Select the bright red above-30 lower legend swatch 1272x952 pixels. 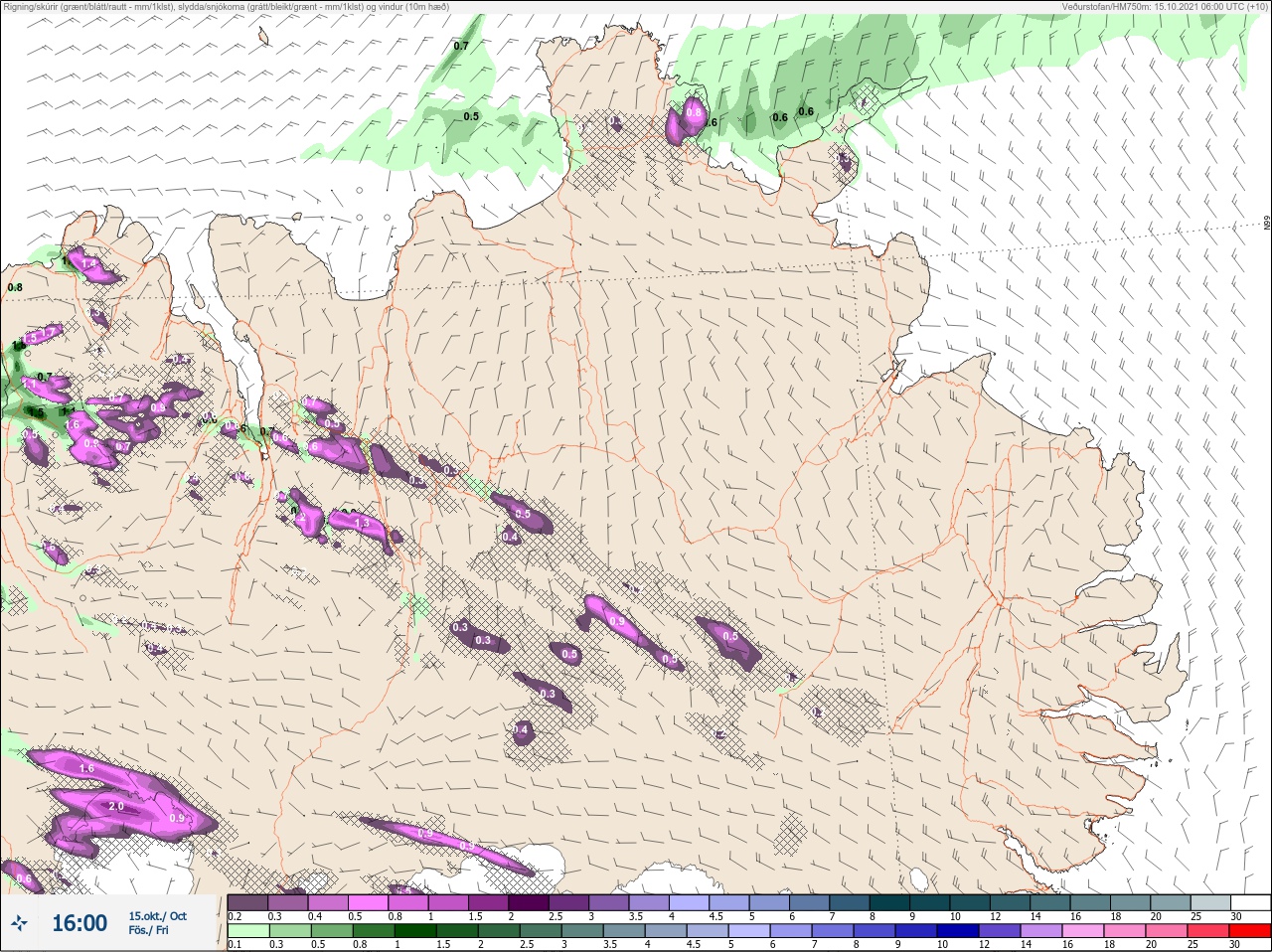pos(1250,931)
